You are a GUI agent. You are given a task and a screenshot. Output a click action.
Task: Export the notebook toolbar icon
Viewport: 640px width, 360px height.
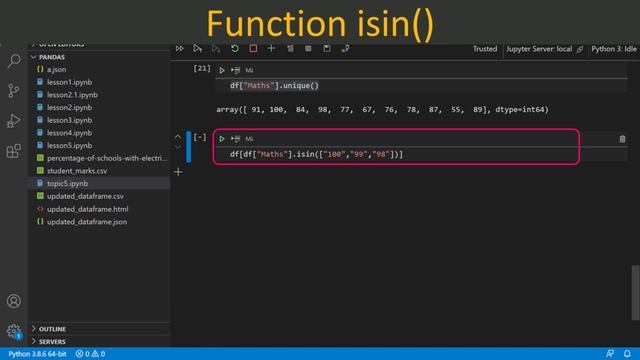(x=345, y=49)
